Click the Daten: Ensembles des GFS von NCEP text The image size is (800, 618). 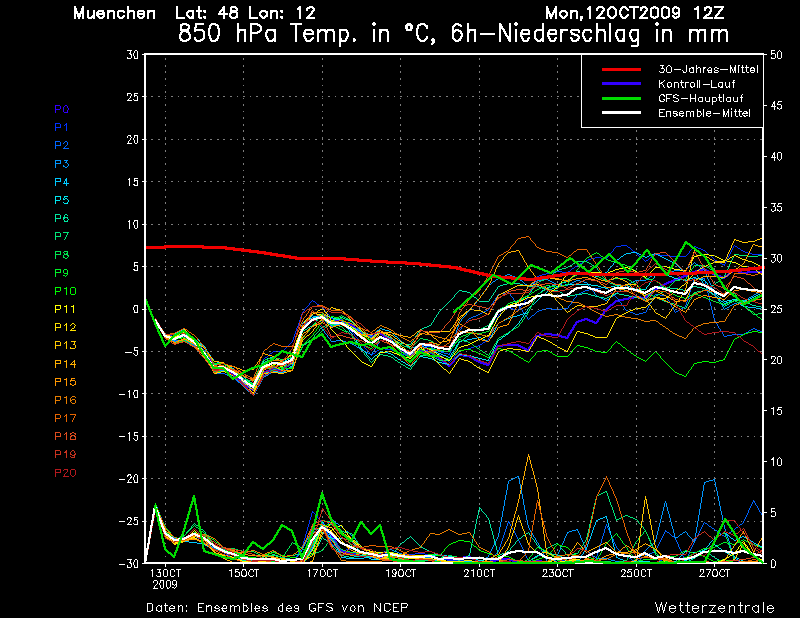click(277, 607)
